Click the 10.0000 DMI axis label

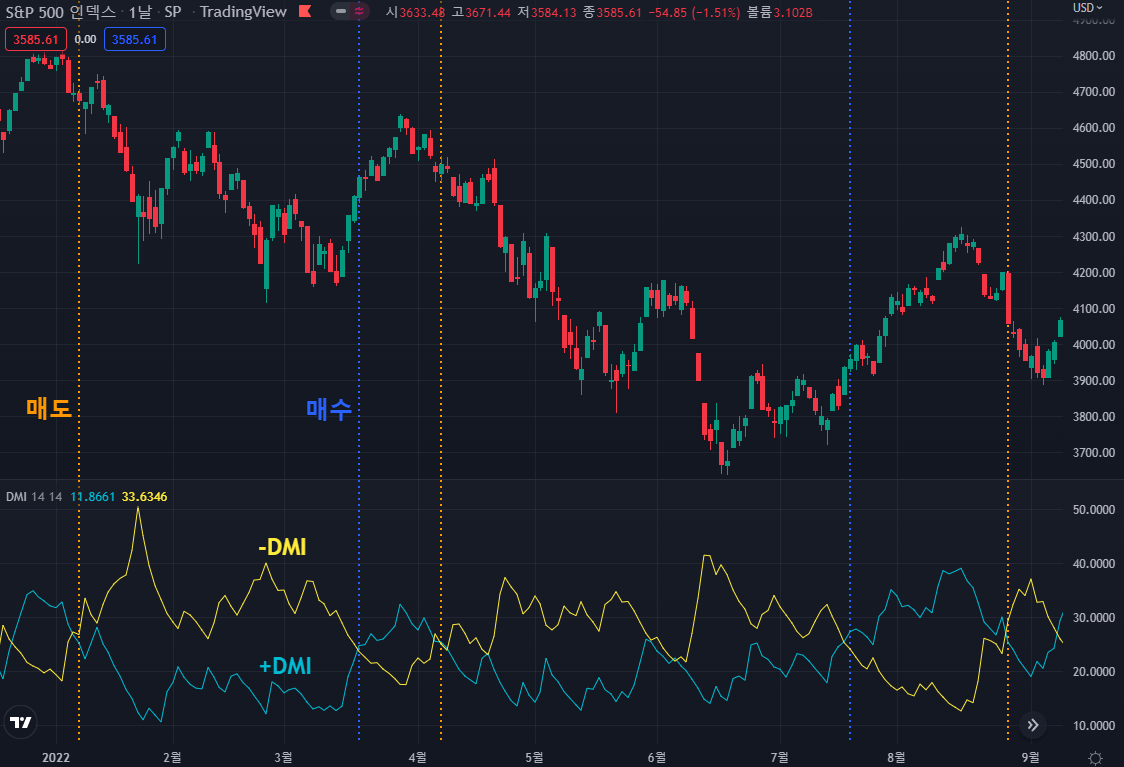1094,725
